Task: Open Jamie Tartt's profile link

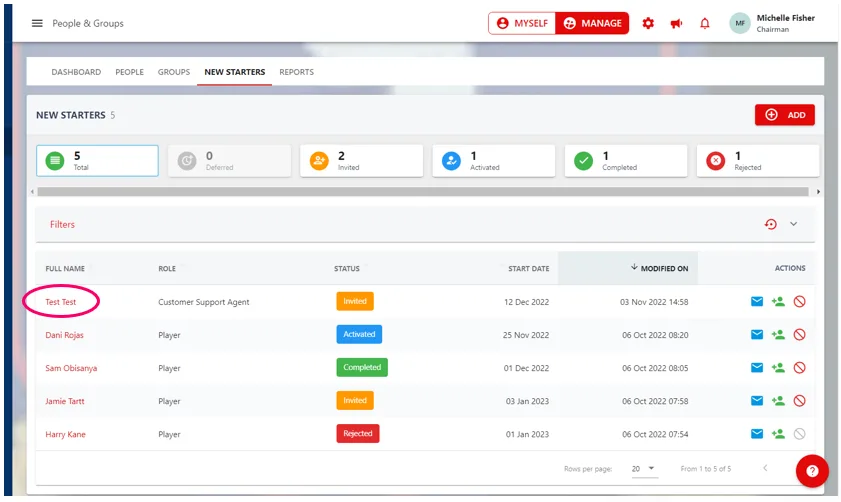Action: (x=64, y=401)
